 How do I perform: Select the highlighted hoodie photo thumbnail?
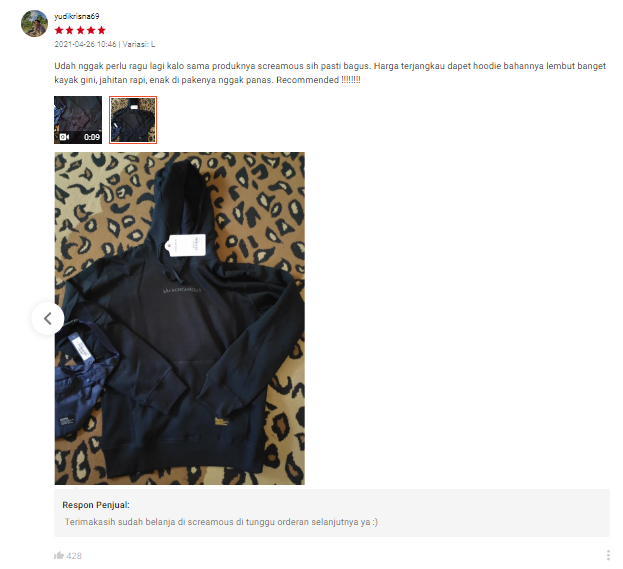click(x=133, y=120)
